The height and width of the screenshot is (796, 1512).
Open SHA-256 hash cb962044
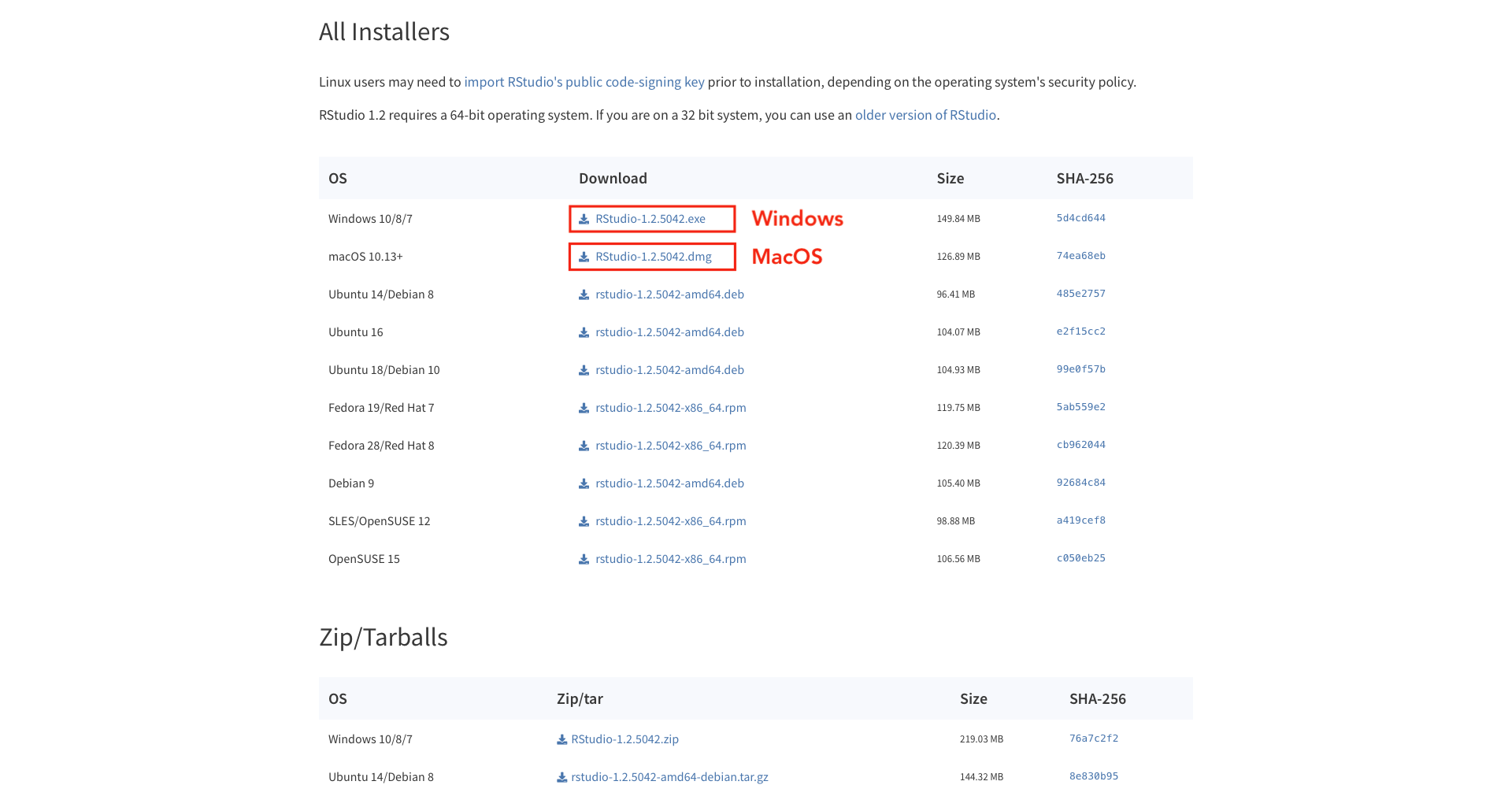tap(1080, 445)
